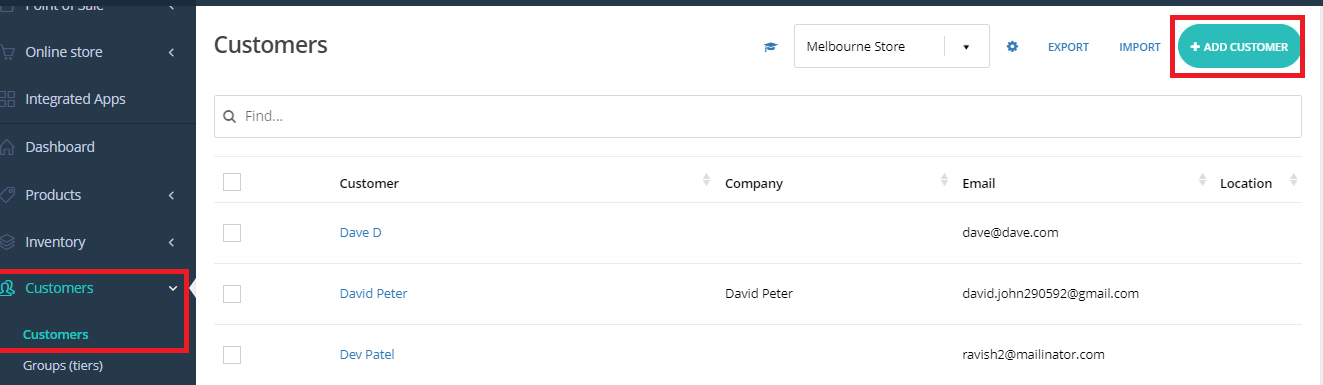Open Groups (tiers) submenu item
Screen dimensions: 1323x385
pos(63,365)
